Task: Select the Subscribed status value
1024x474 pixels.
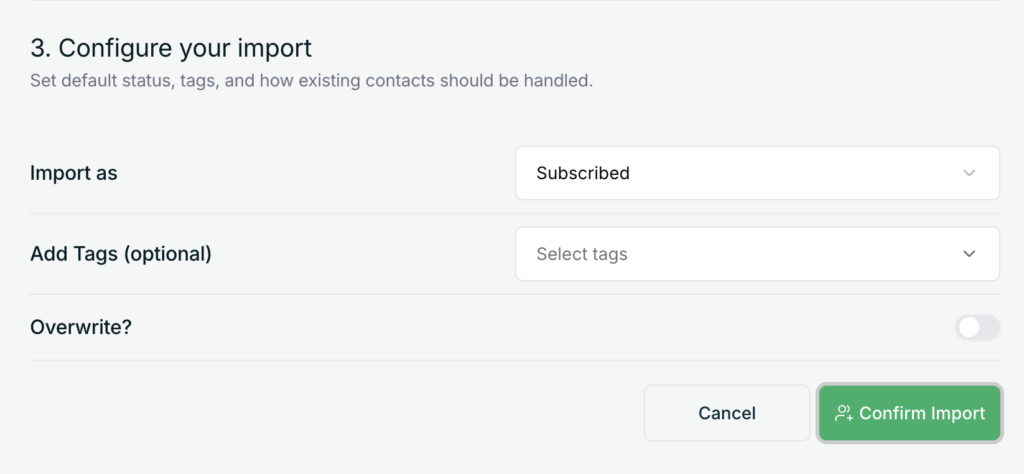Action: tap(583, 173)
